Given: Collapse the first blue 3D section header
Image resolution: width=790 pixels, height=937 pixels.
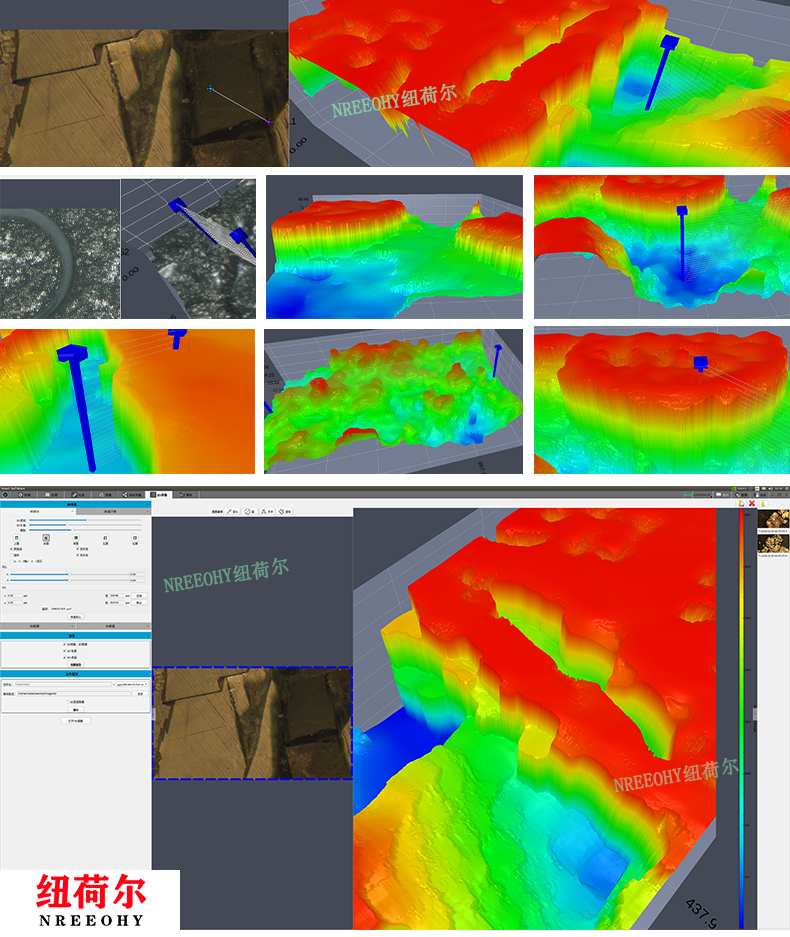Looking at the screenshot, I should (75, 504).
